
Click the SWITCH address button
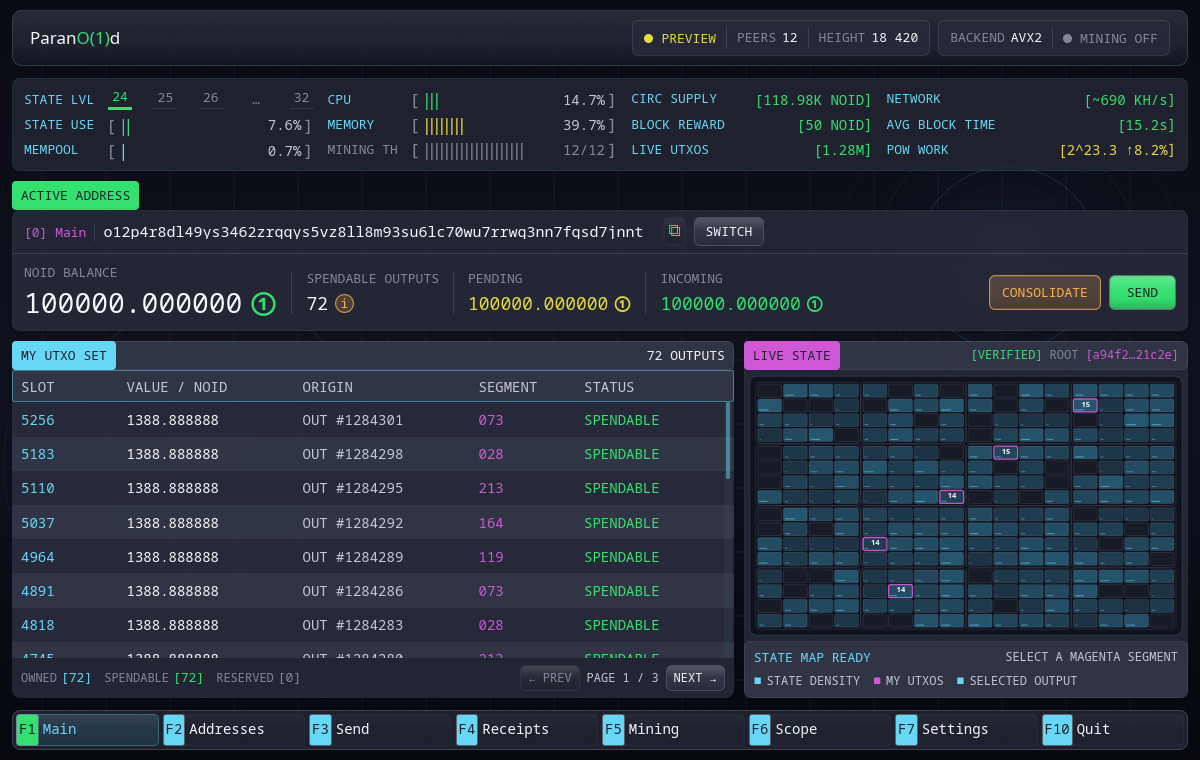[x=729, y=231]
